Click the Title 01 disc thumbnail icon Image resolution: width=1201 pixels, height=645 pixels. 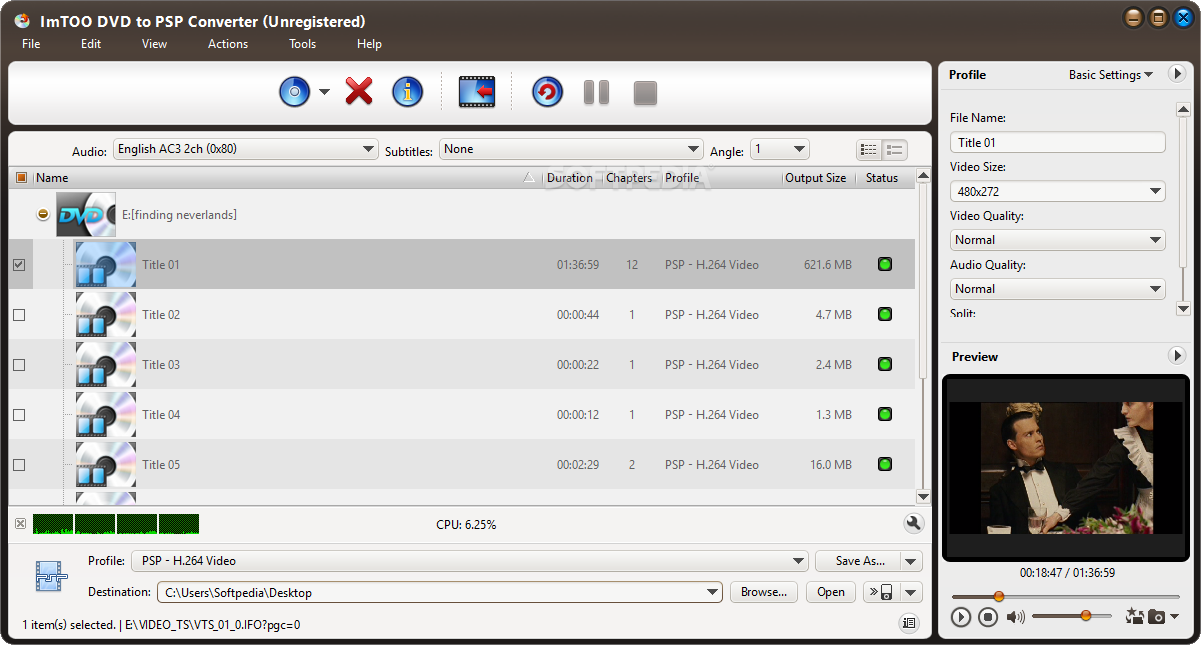pyautogui.click(x=105, y=265)
